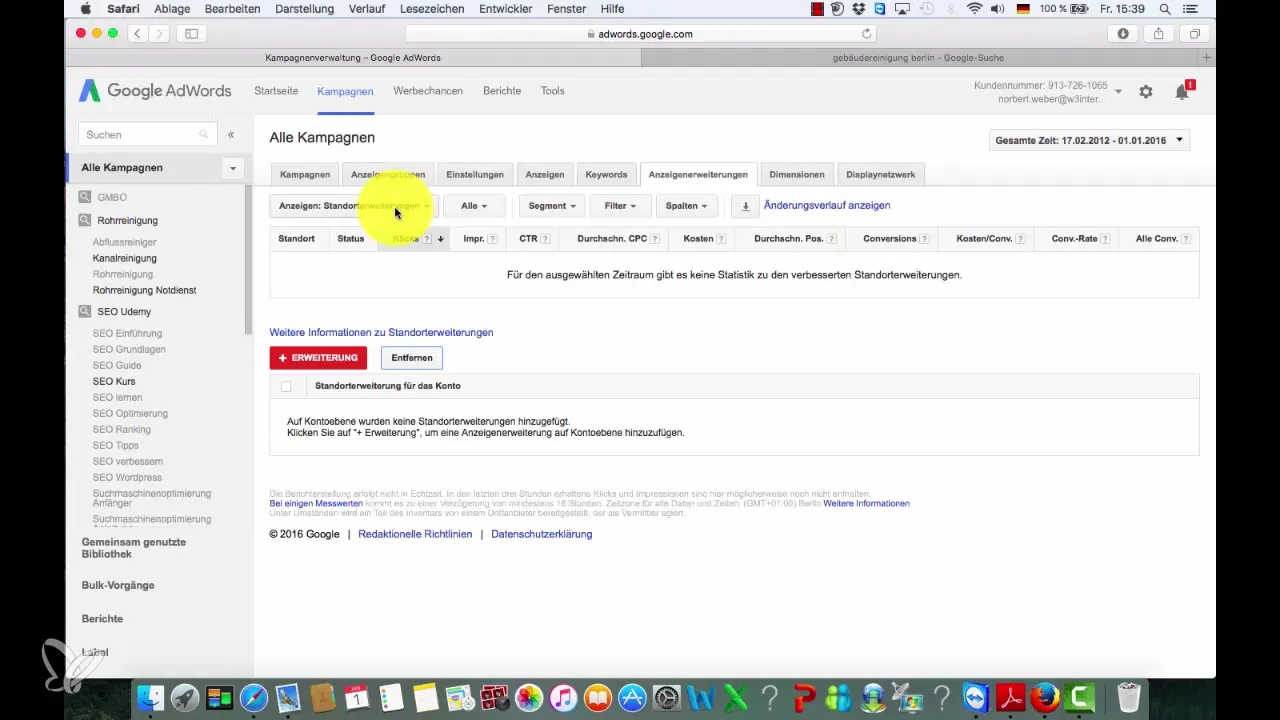1280x720 pixels.
Task: Open Safari compass icon in dock
Action: (x=254, y=697)
